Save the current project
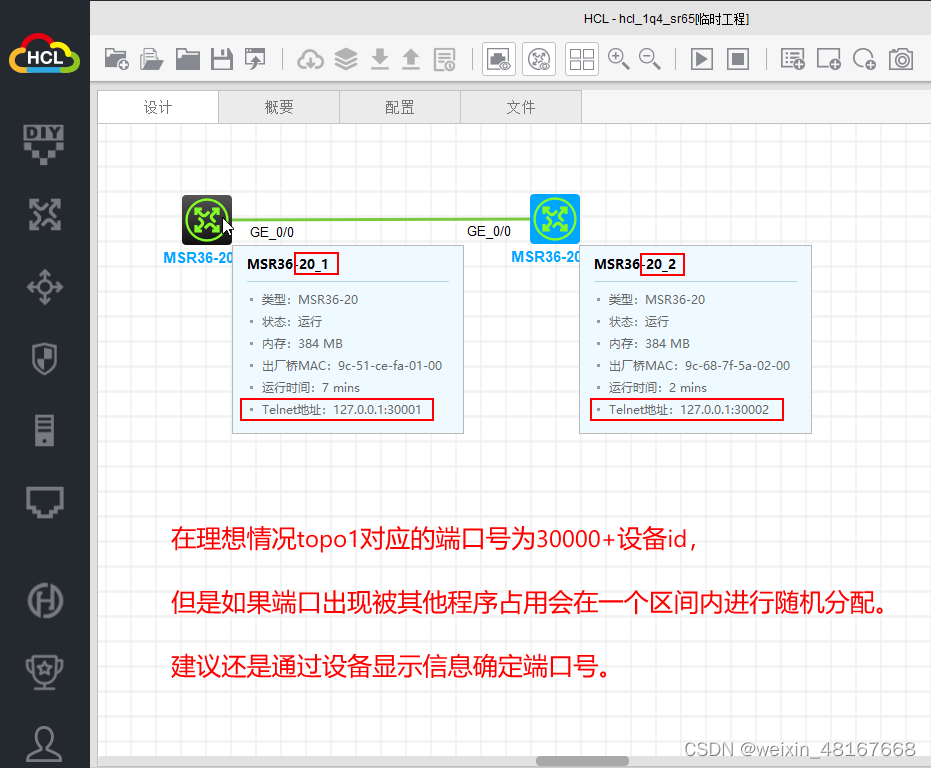This screenshot has height=768, width=931. click(x=222, y=59)
